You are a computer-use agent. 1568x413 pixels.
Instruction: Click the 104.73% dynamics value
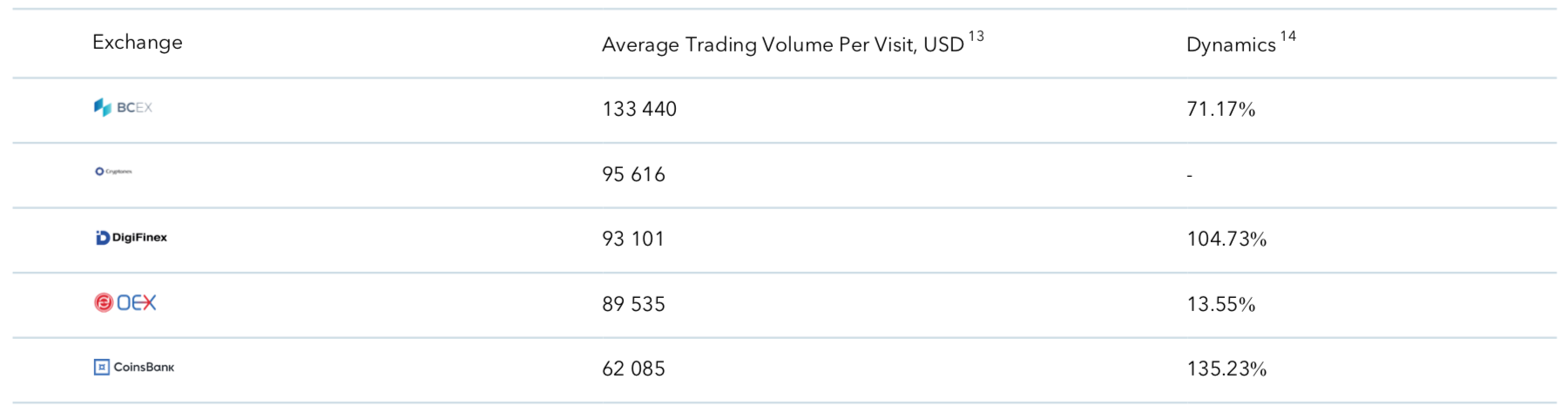1227,239
